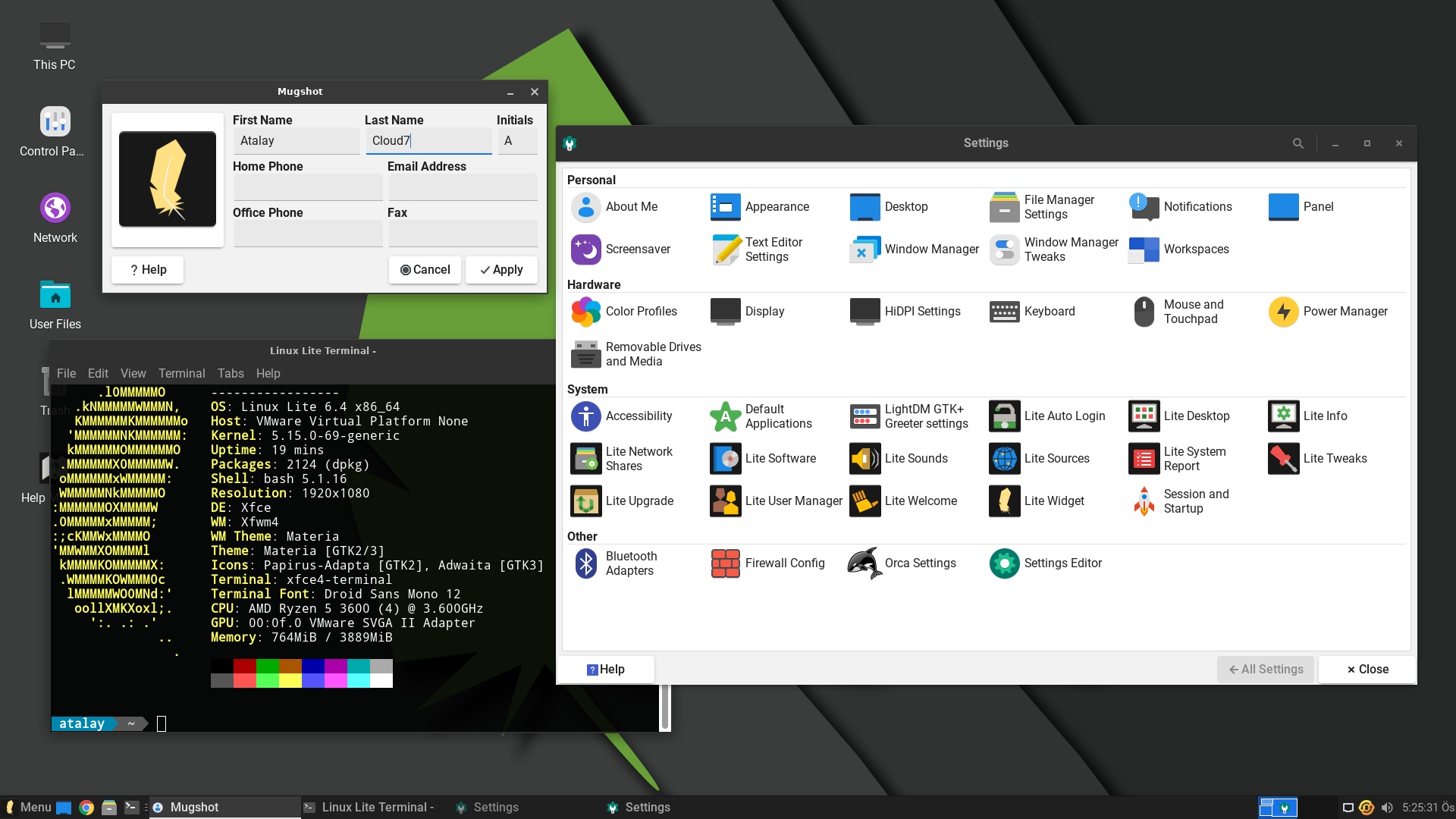Click the Help button in Settings
Viewport: 1456px width, 819px height.
(x=606, y=670)
